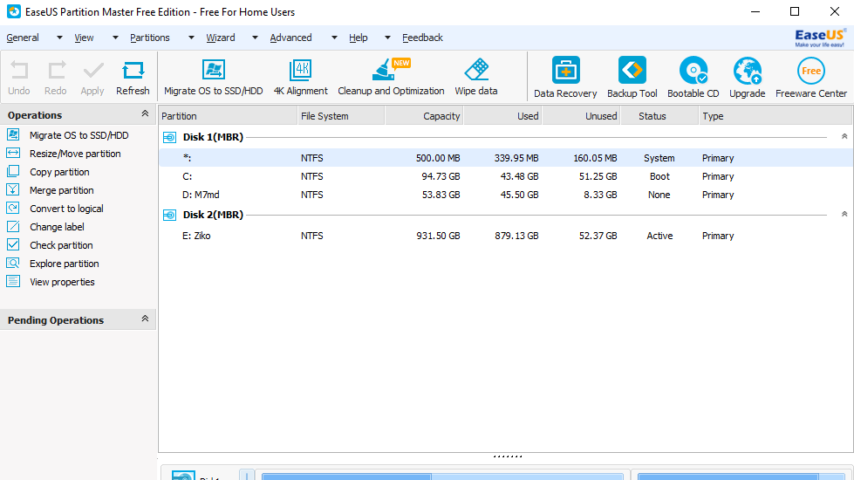Click the Disk 1 (MBR) header label

pyautogui.click(x=213, y=137)
